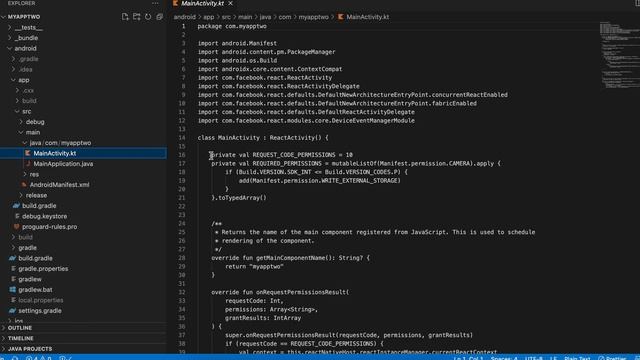This screenshot has height=360, width=640.
Task: Select the MainActivity.kt editor tab
Action: coord(202,3)
